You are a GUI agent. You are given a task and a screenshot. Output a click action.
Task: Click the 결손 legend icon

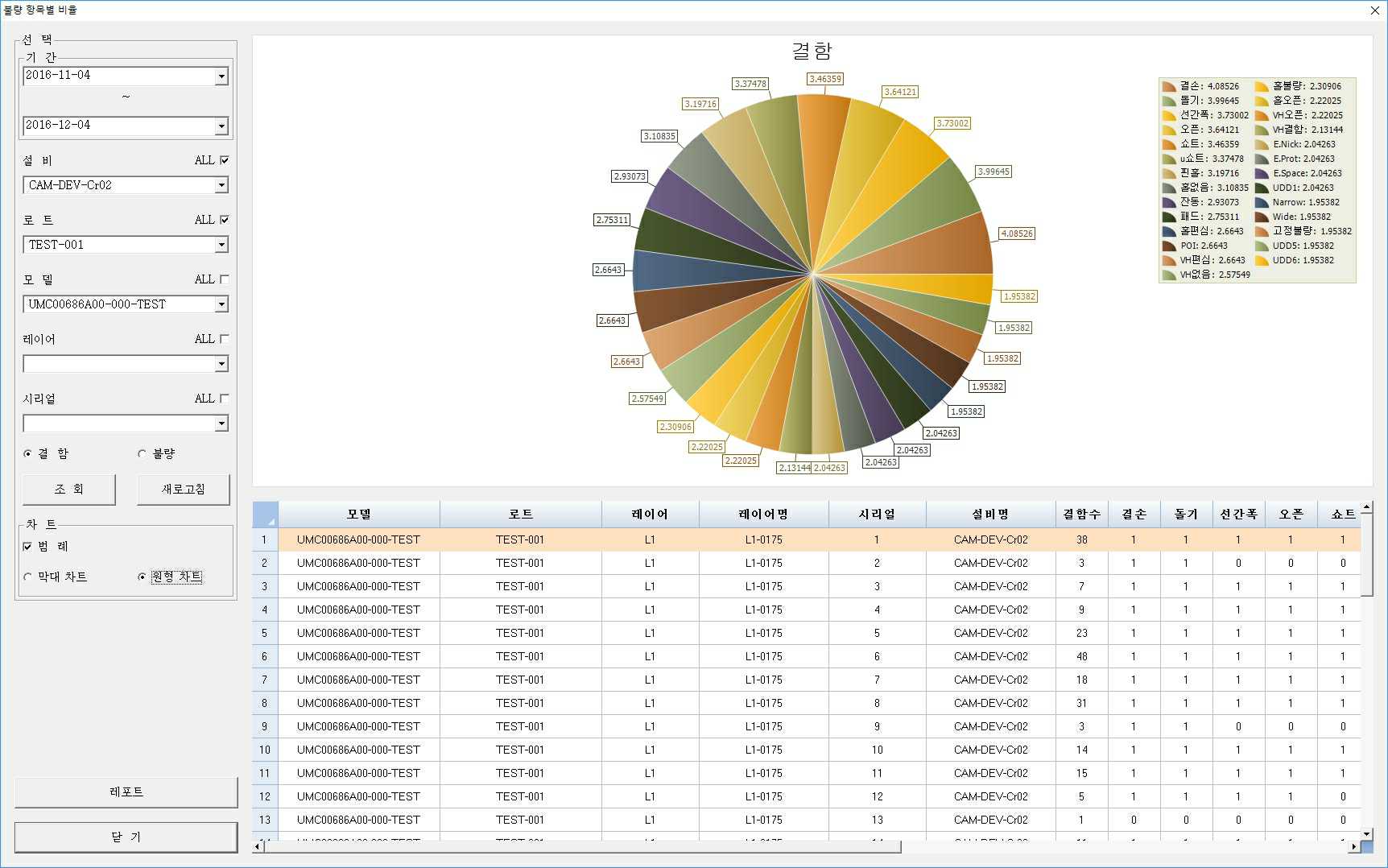[x=1169, y=86]
